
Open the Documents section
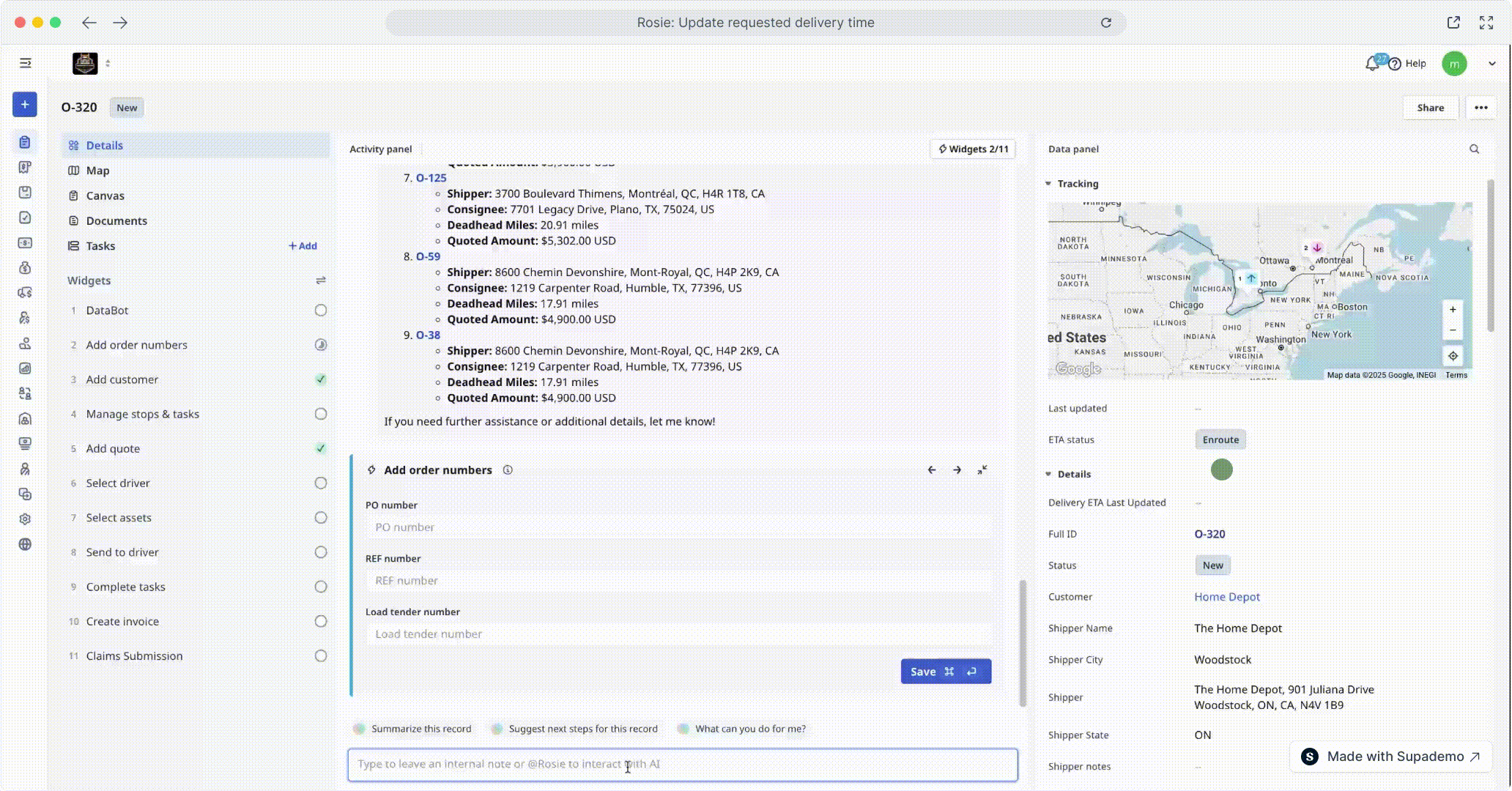point(116,220)
